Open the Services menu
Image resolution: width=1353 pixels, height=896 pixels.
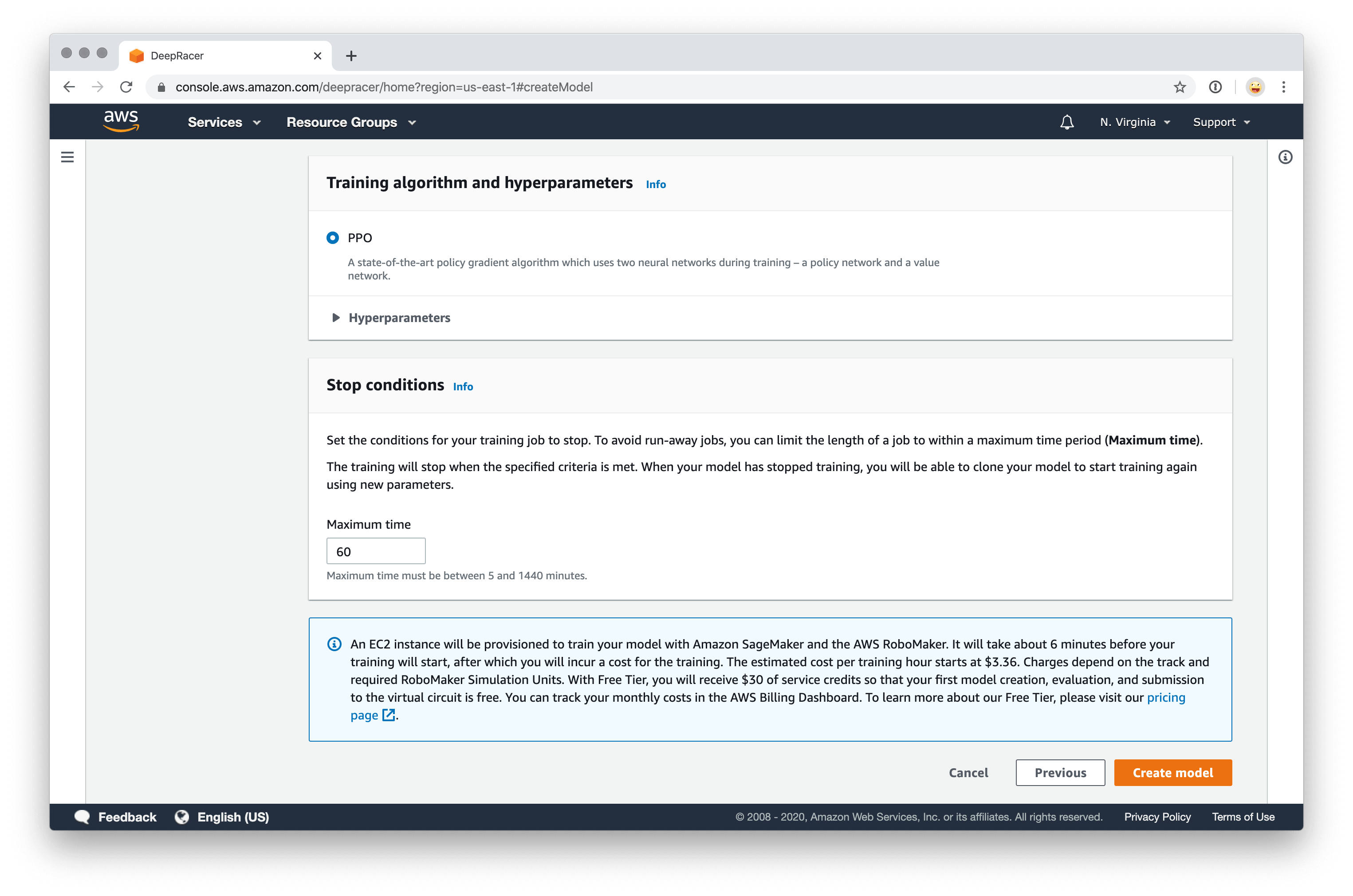224,122
